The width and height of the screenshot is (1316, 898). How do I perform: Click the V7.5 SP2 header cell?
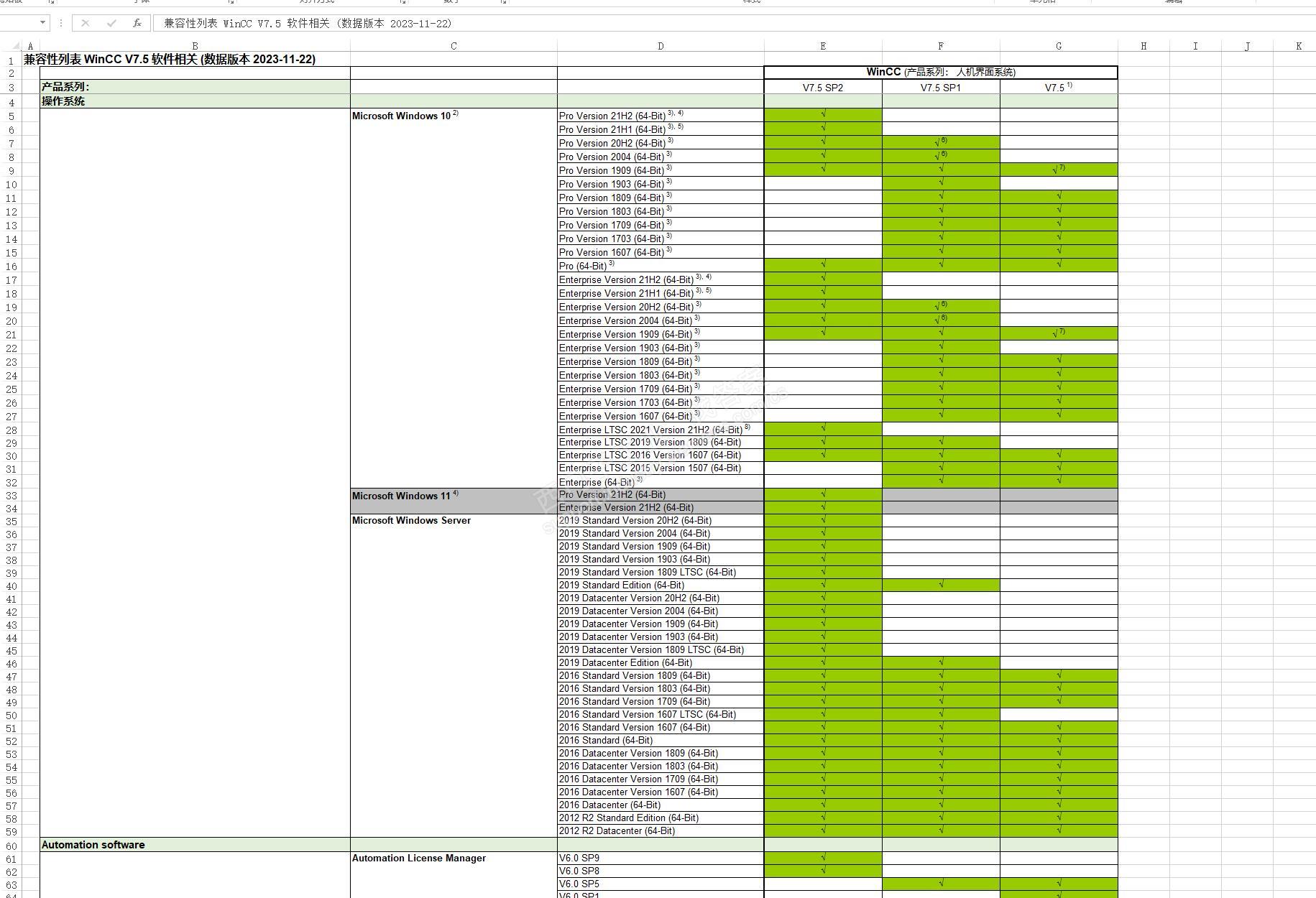tap(823, 88)
